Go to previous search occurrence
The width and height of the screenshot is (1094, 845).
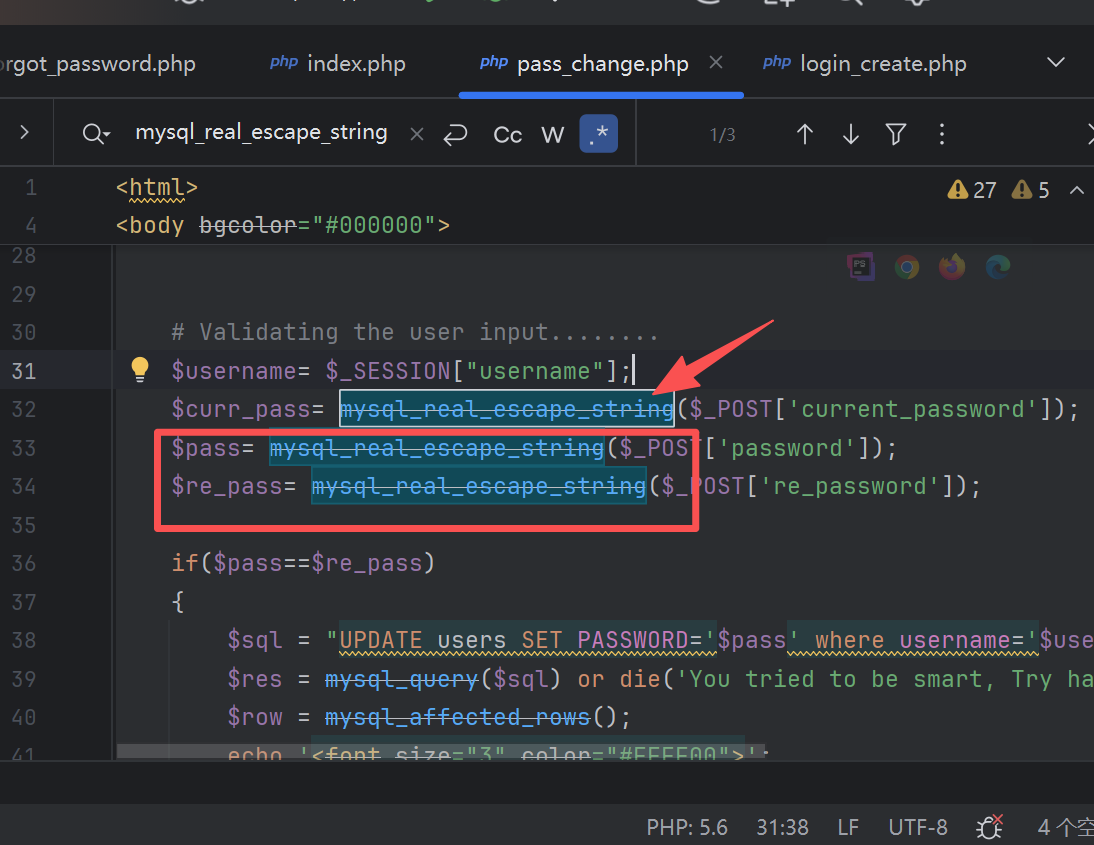point(804,134)
